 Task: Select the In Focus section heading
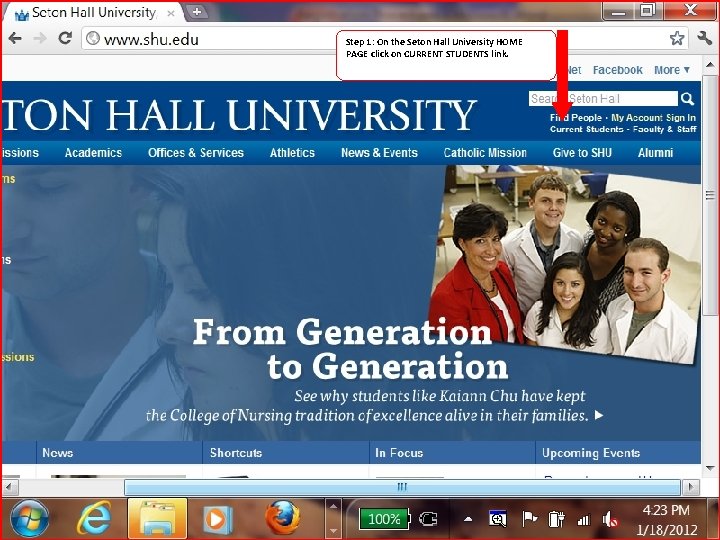click(x=399, y=453)
